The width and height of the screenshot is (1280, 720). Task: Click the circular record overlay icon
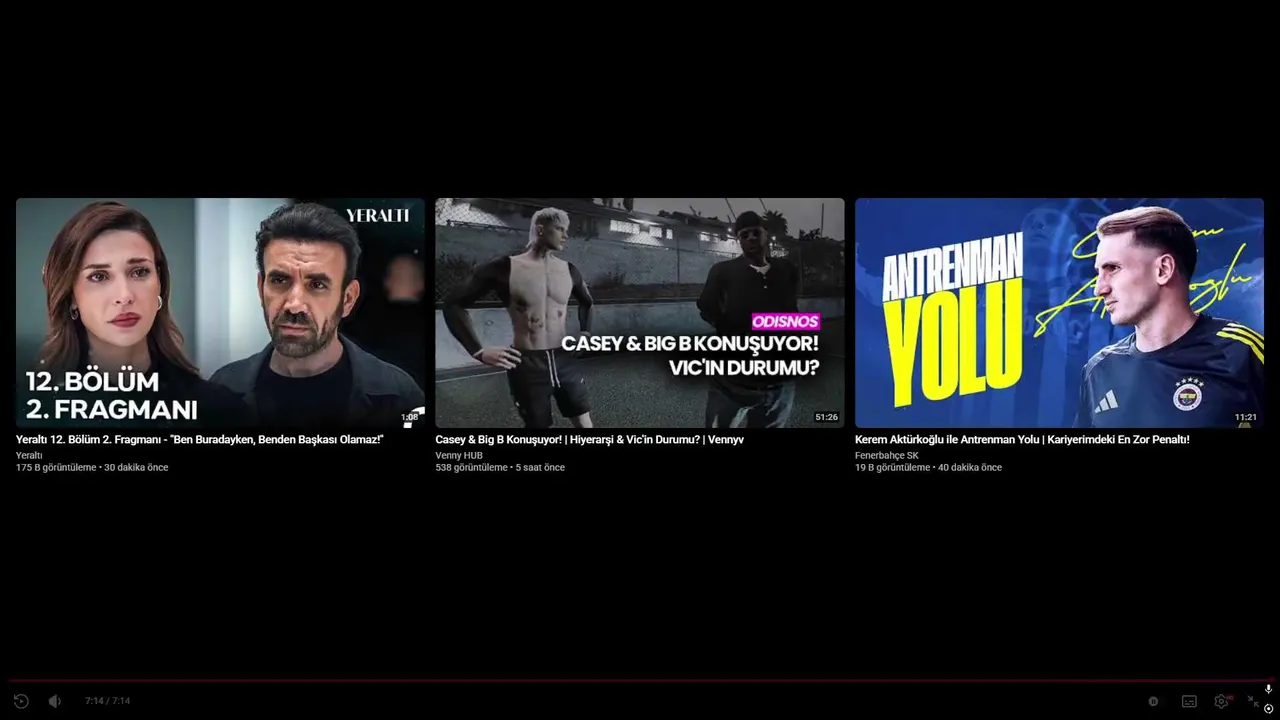pyautogui.click(x=1268, y=709)
